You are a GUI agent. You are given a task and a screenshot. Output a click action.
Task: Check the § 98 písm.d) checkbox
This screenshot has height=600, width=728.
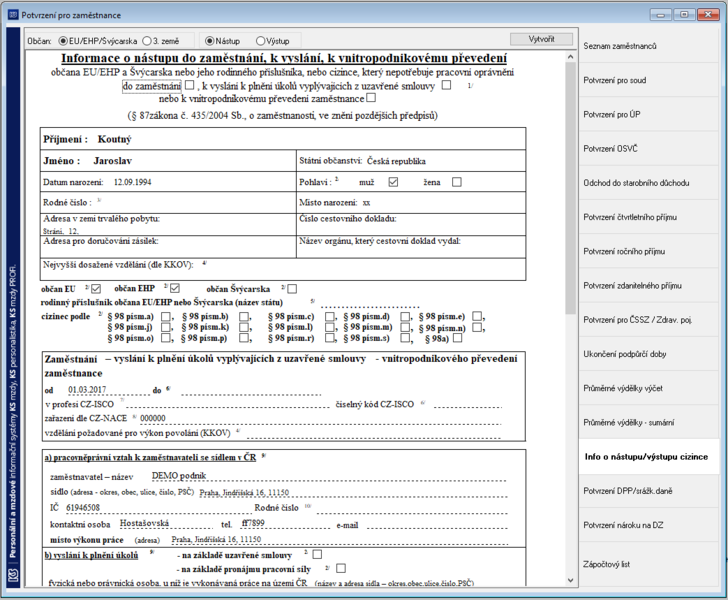405,316
